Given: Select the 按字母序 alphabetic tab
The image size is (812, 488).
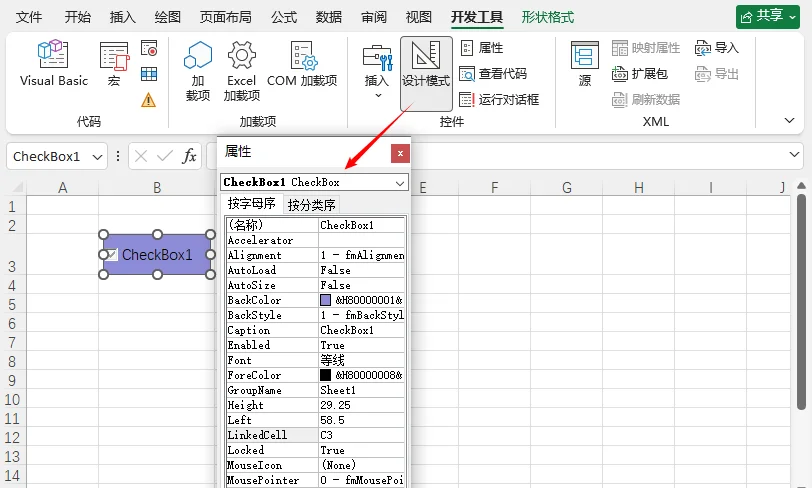Looking at the screenshot, I should pos(252,204).
